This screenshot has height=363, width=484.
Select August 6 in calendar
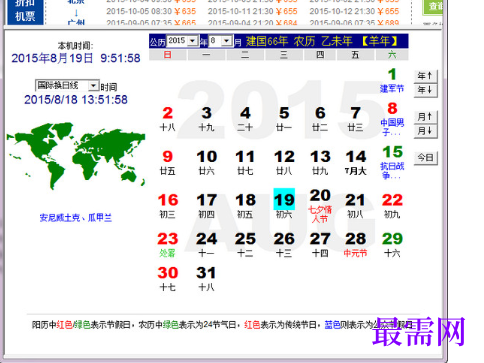pos(320,118)
